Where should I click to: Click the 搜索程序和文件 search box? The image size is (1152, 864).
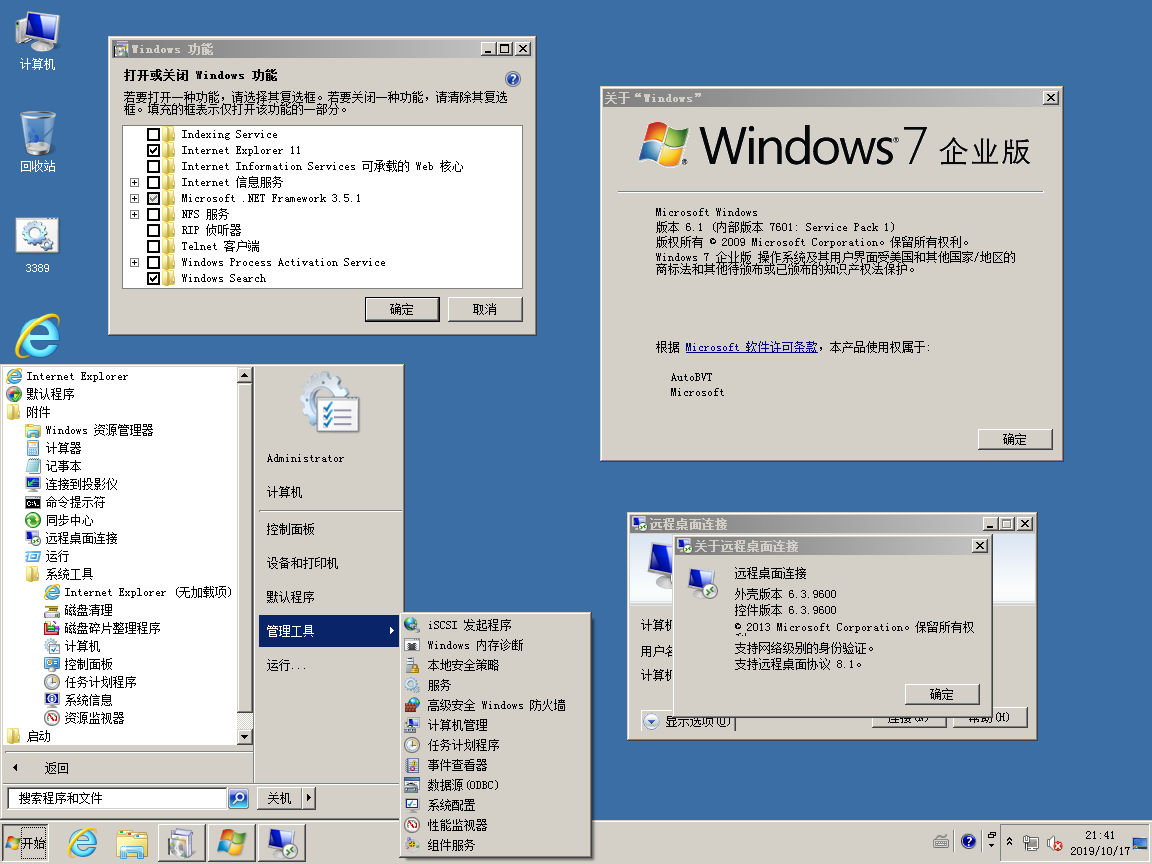[115, 798]
